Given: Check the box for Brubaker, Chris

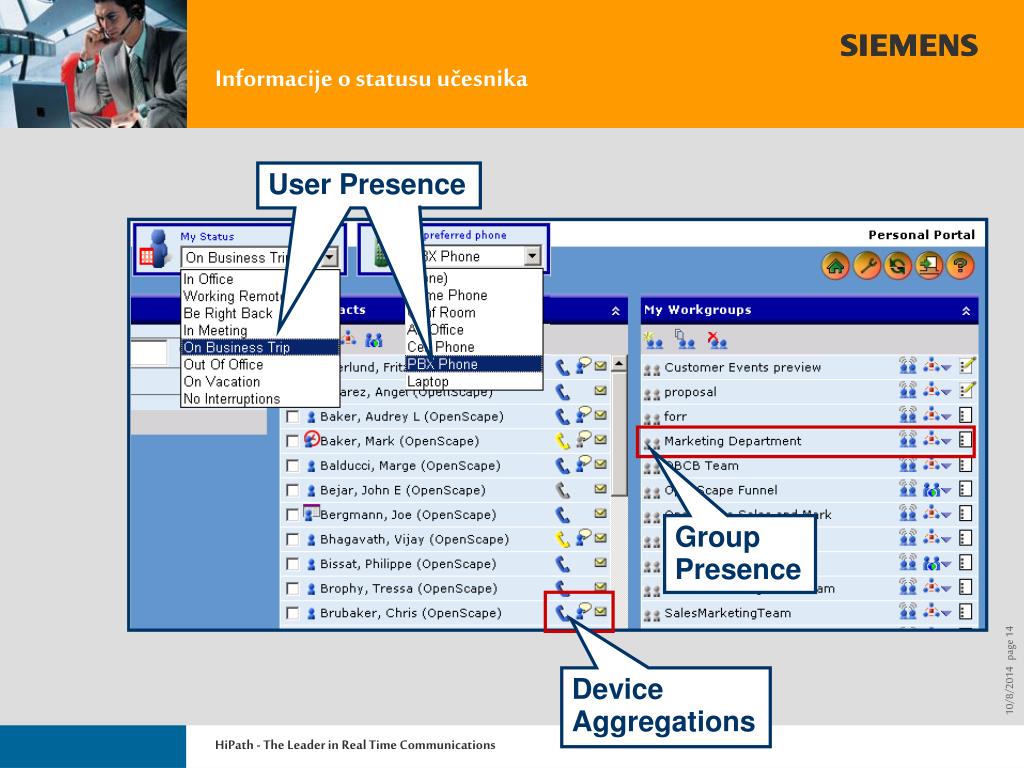Looking at the screenshot, I should (x=293, y=613).
